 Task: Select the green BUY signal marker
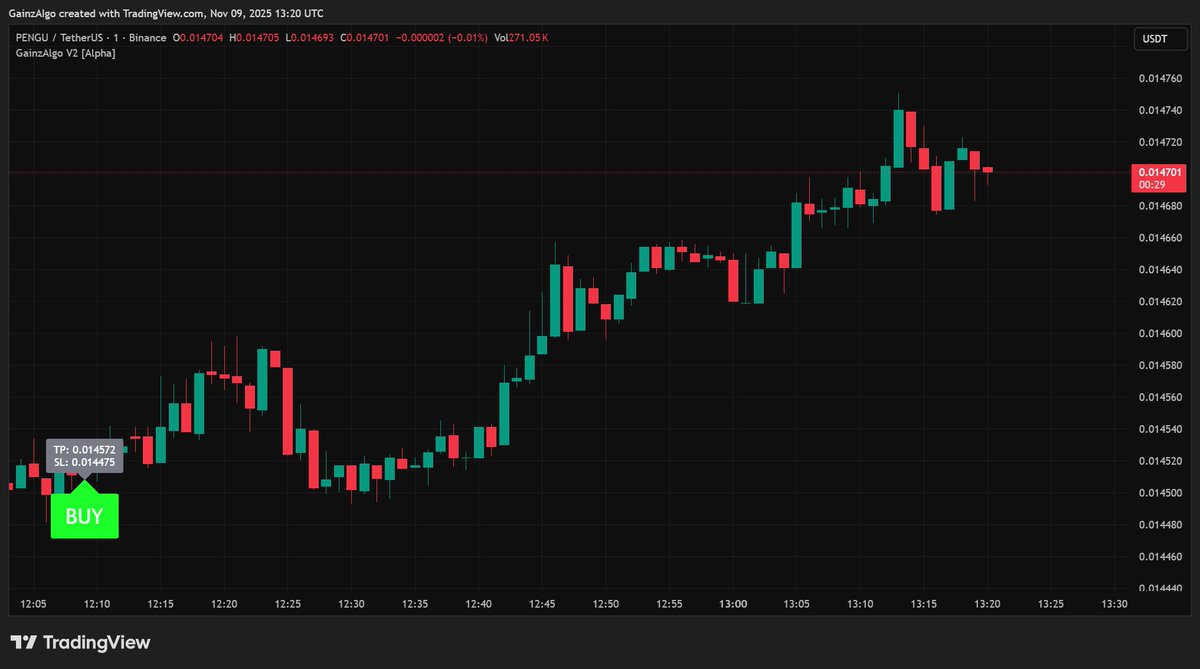(x=84, y=515)
